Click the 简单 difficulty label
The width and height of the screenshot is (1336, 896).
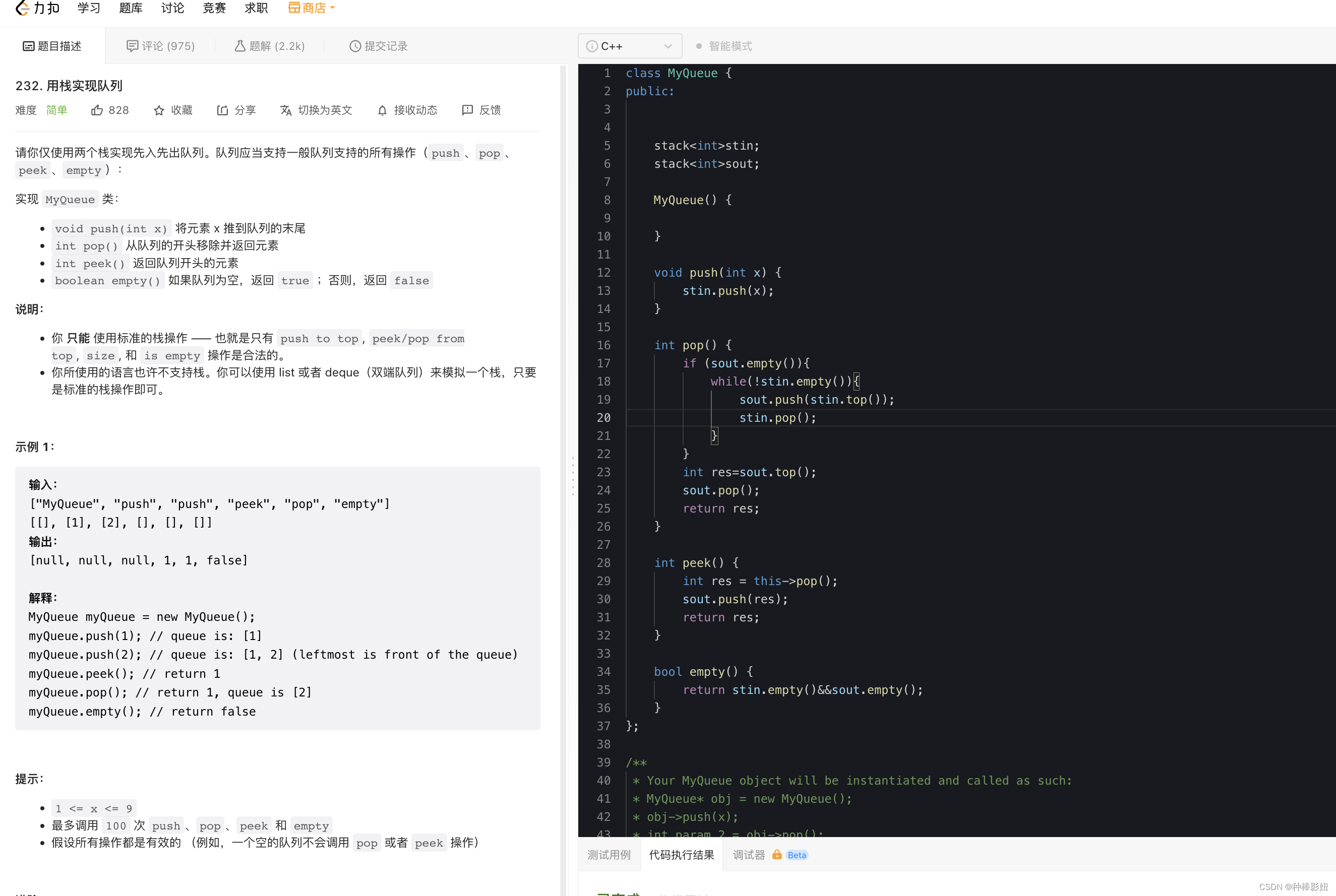(56, 110)
